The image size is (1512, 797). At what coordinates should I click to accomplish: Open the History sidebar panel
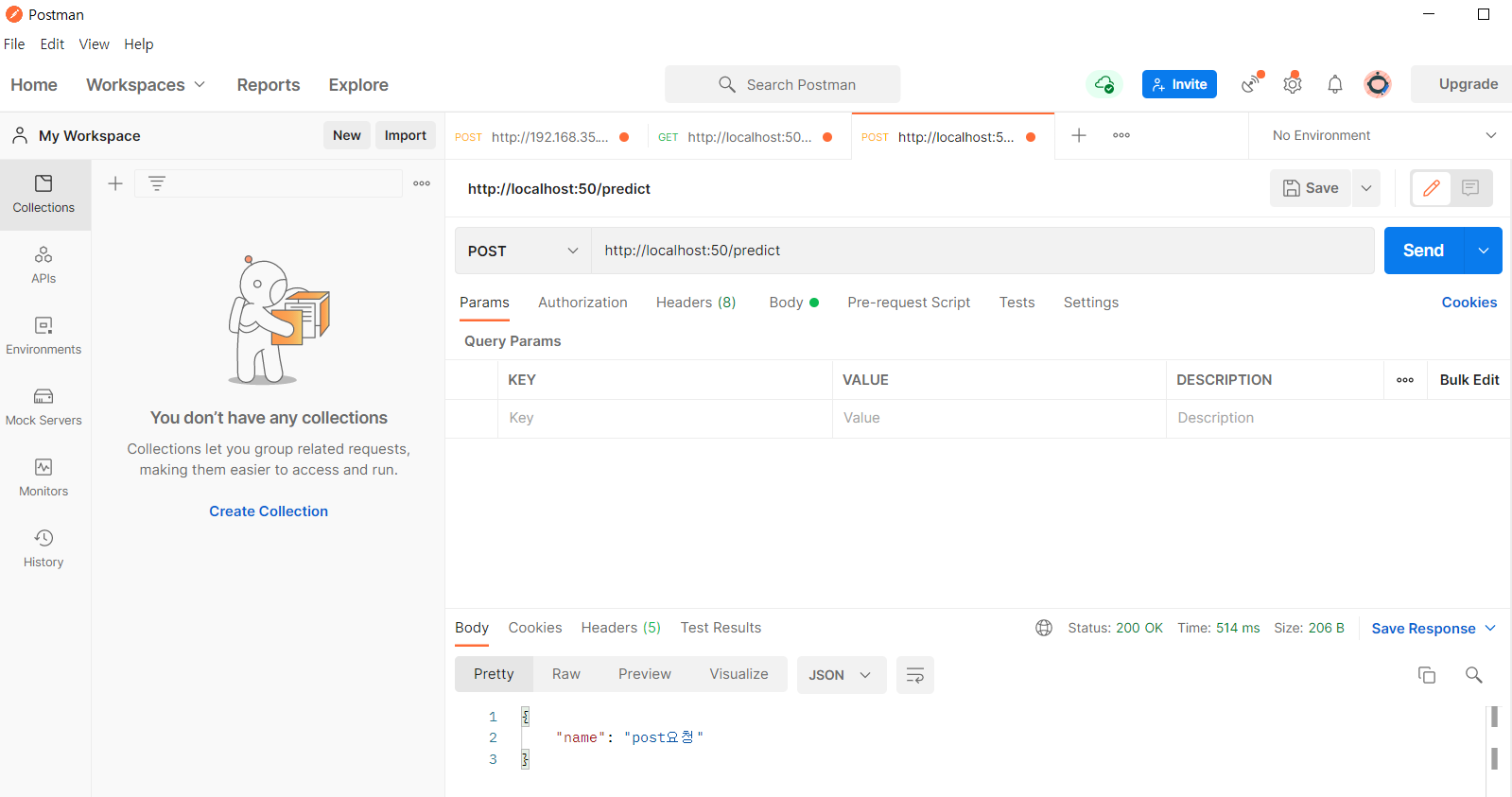click(x=43, y=548)
